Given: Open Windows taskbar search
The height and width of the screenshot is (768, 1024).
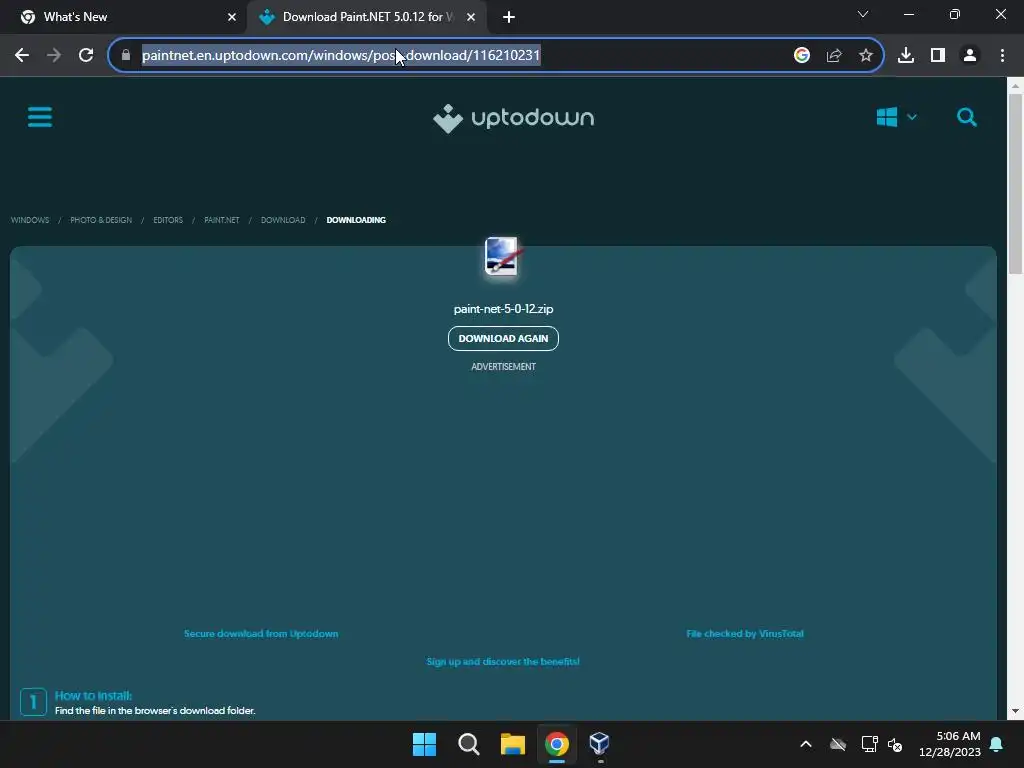Looking at the screenshot, I should [469, 744].
